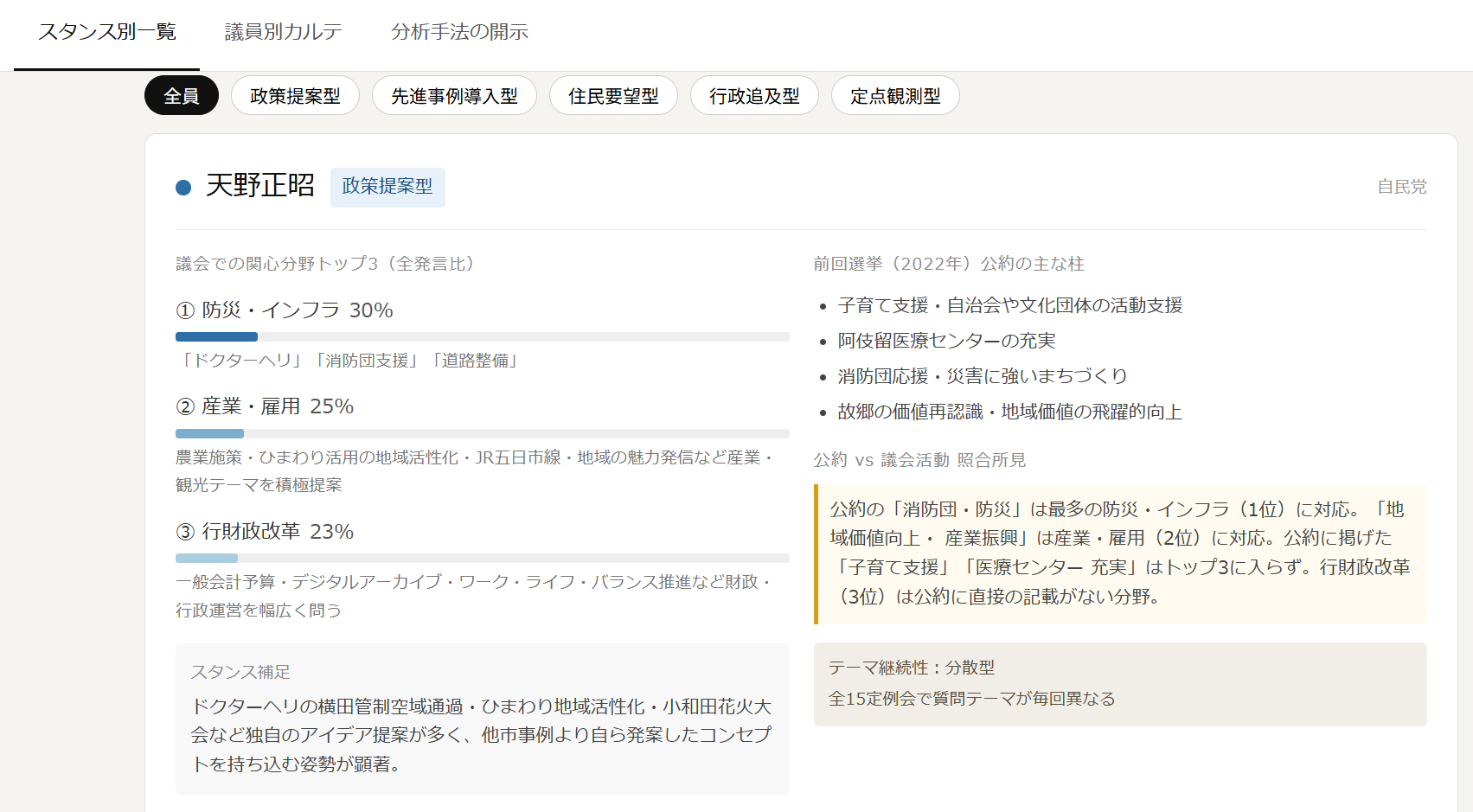The width and height of the screenshot is (1473, 812).
Task: Click the 産業・雇用 25% progress bar
Action: click(x=483, y=433)
